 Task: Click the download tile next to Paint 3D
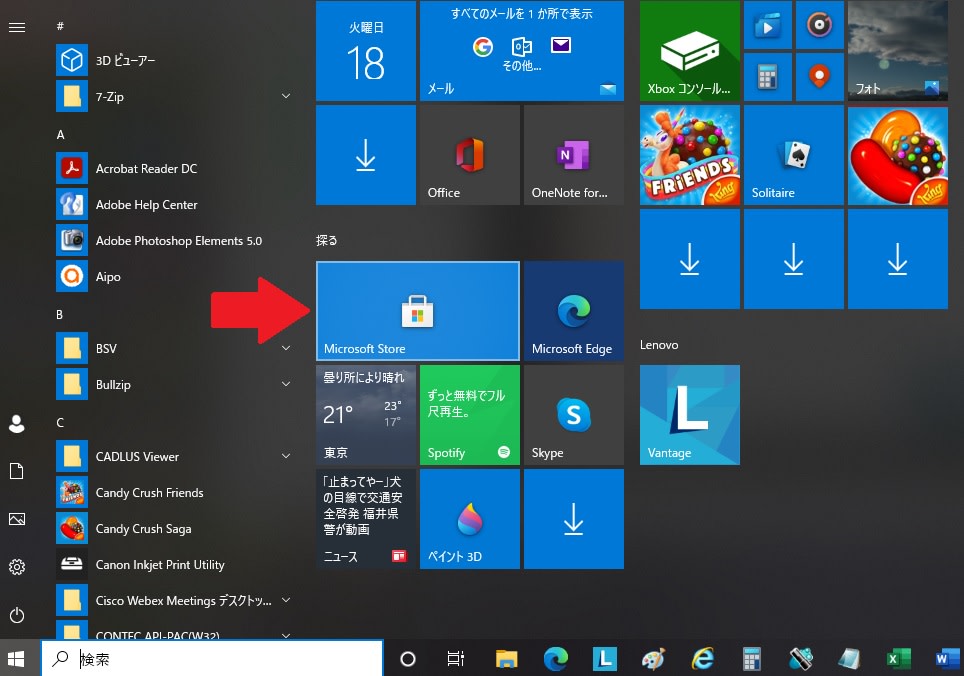(x=574, y=519)
